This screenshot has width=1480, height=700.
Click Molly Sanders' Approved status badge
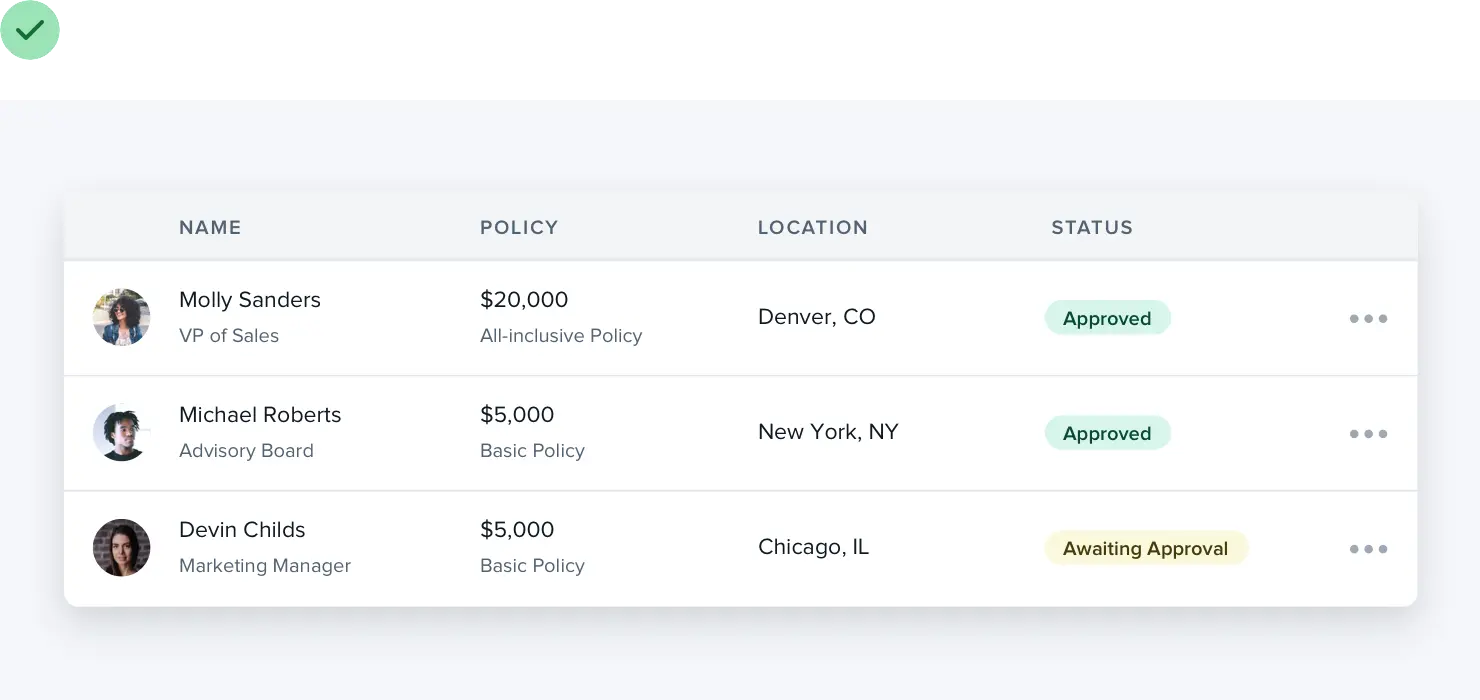1107,318
